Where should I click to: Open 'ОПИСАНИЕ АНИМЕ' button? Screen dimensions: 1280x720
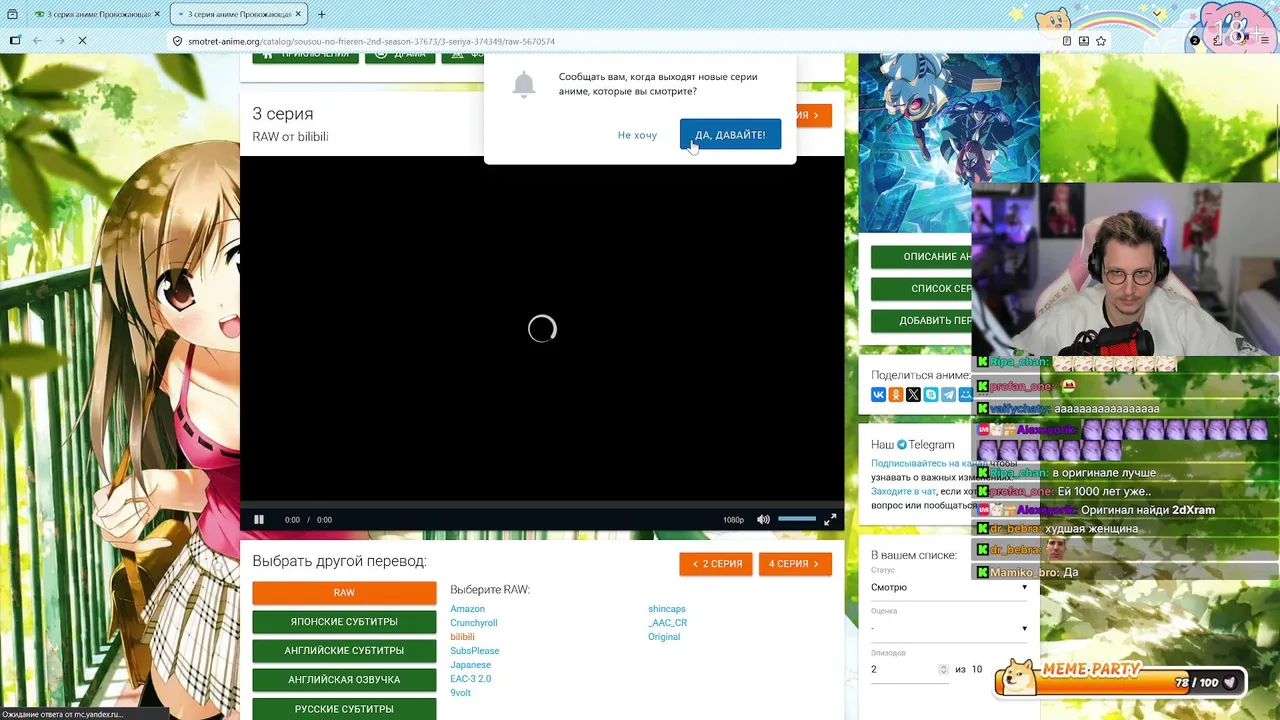[x=921, y=257]
